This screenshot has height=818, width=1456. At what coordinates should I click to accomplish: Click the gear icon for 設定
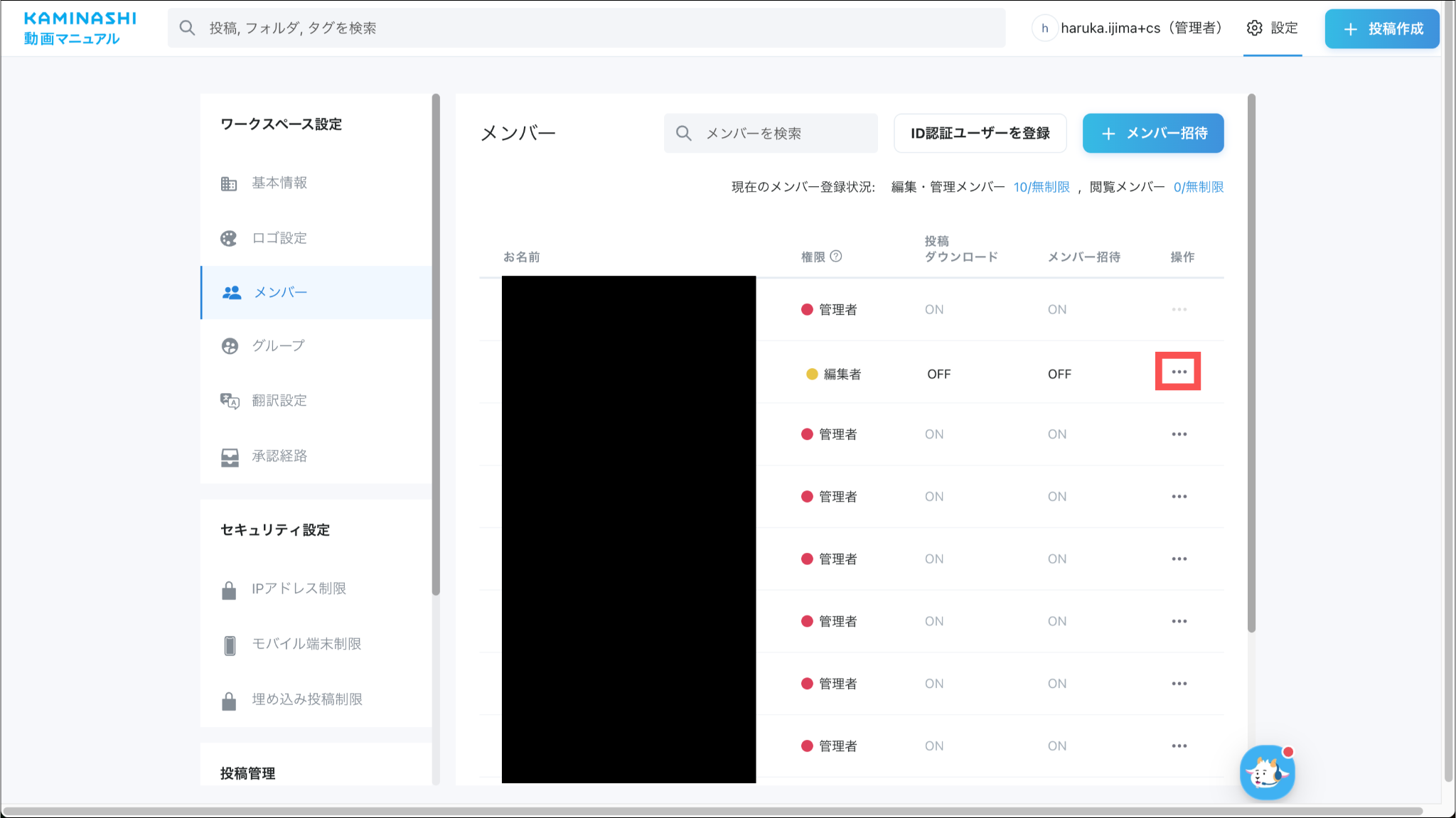1255,28
